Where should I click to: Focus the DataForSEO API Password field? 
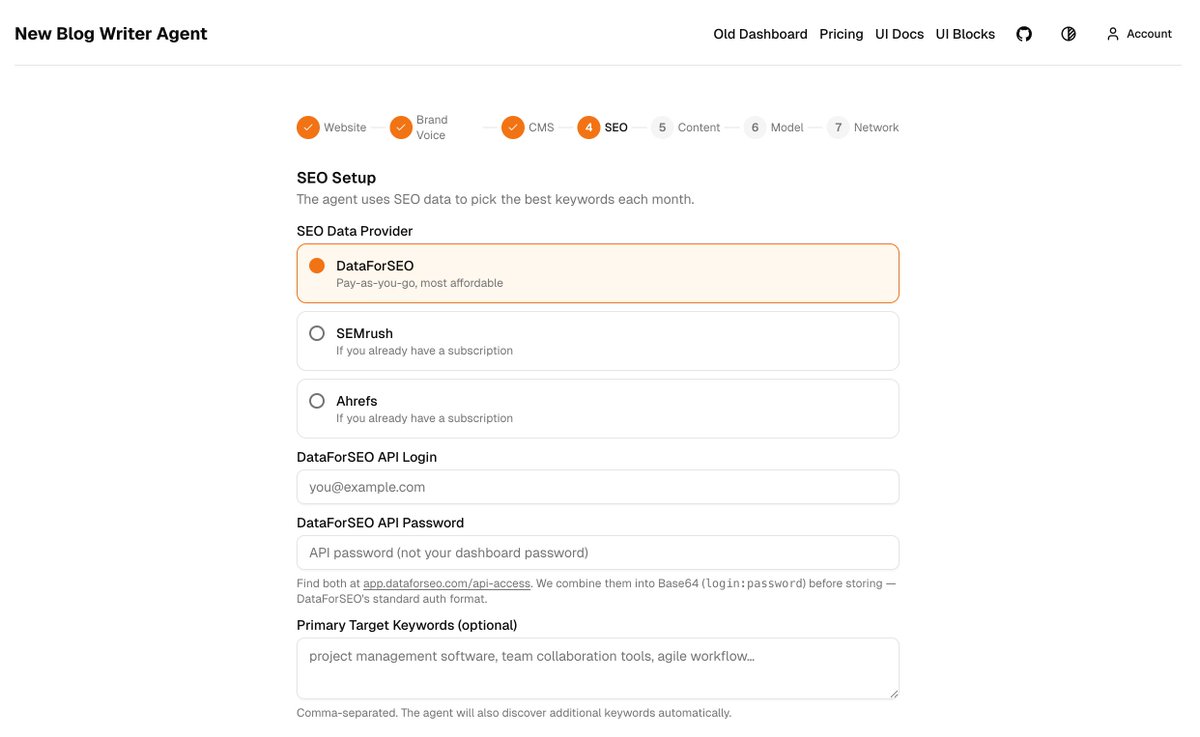pyautogui.click(x=598, y=553)
